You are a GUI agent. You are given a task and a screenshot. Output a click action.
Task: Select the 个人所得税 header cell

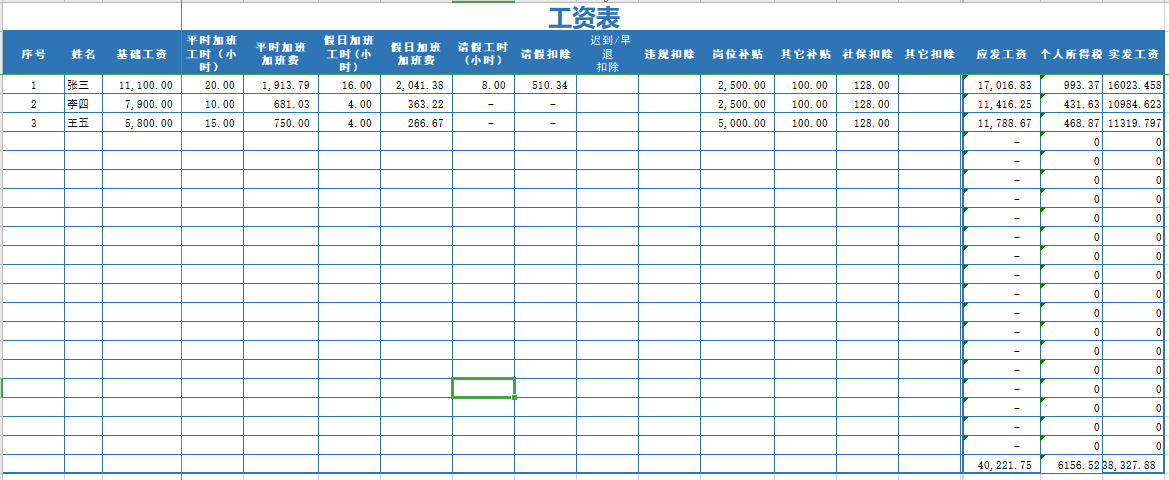(x=1071, y=54)
